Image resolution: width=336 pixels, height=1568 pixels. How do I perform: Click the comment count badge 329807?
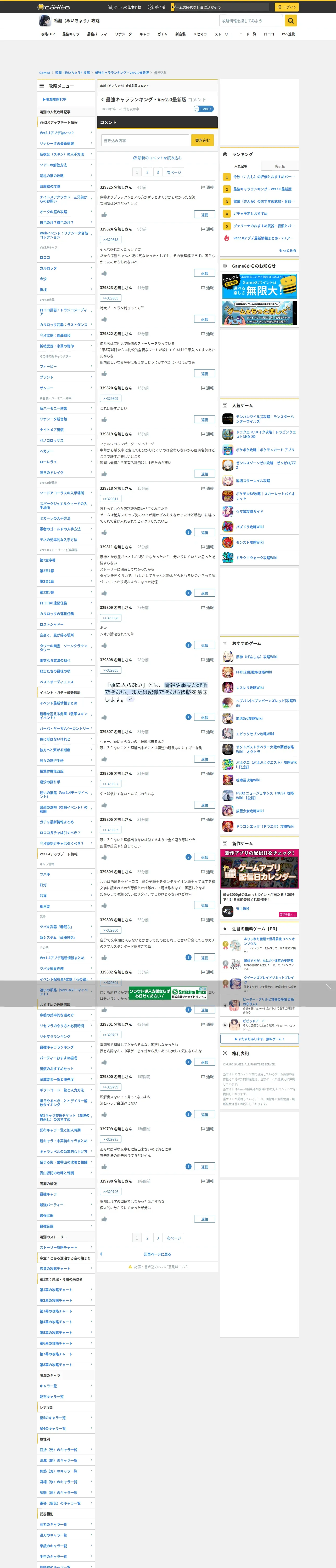click(x=203, y=109)
